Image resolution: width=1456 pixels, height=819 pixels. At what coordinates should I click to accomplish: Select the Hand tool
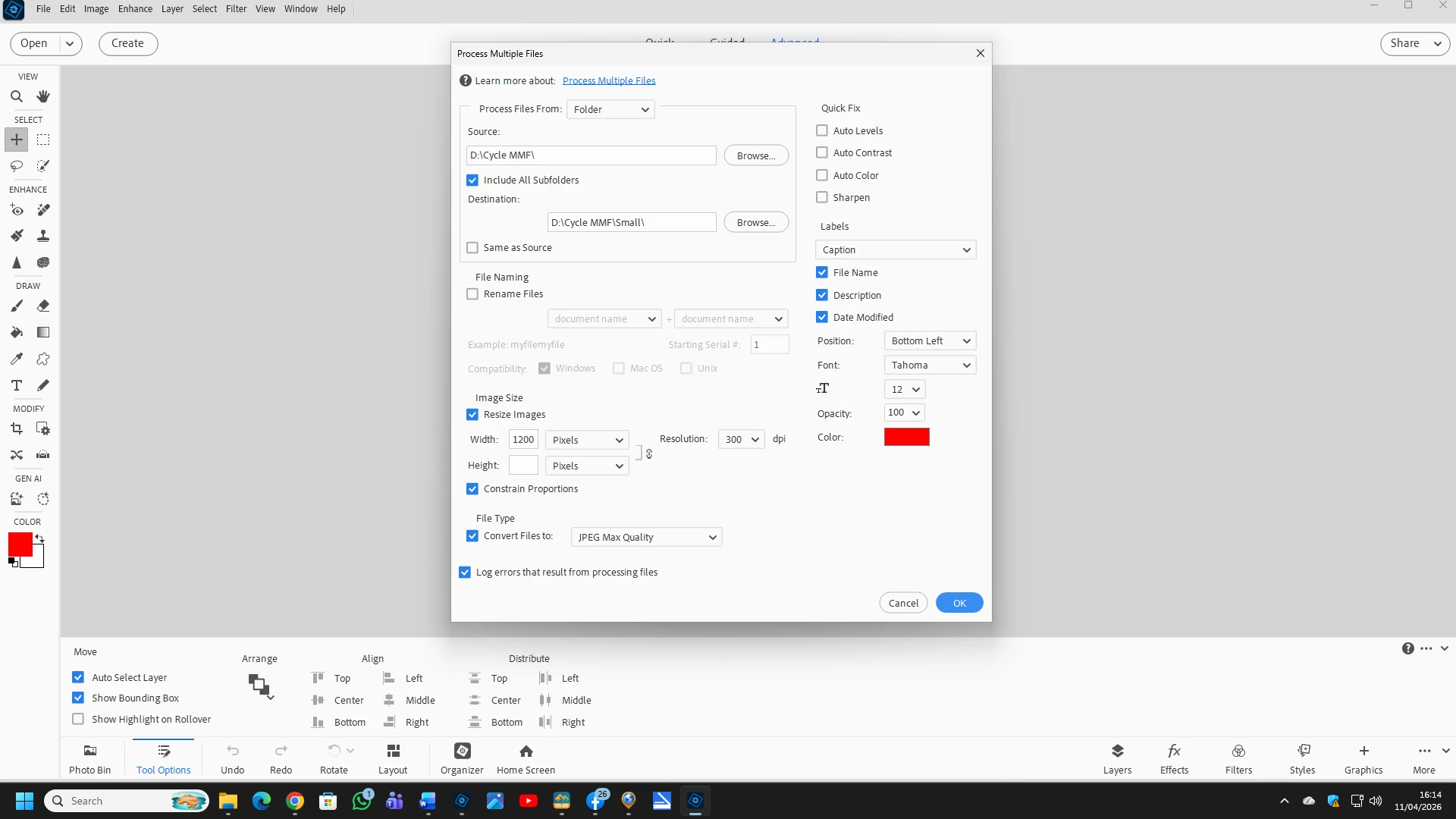(43, 96)
